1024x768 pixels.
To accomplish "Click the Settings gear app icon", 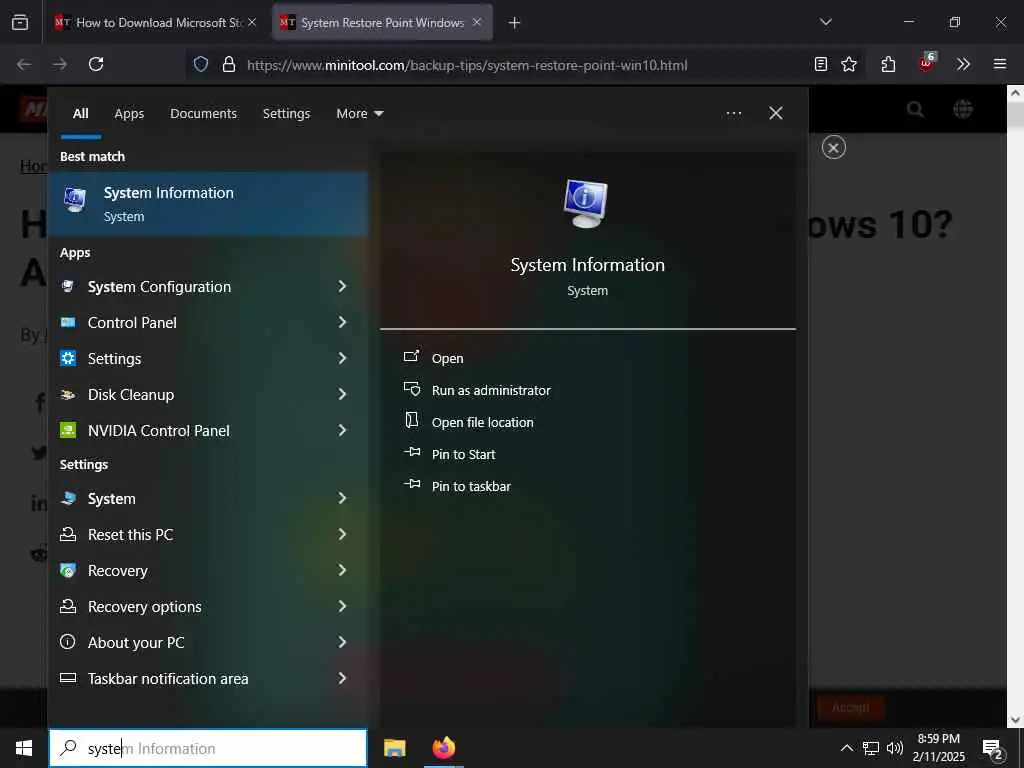I will coord(67,358).
